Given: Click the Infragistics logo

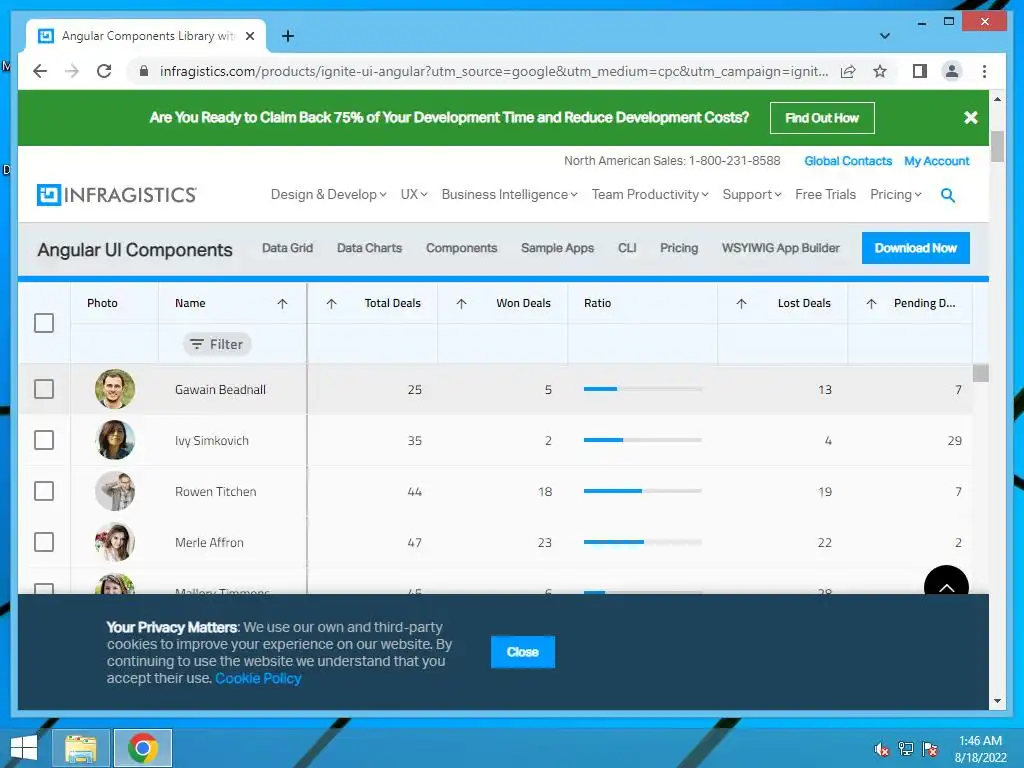Looking at the screenshot, I should point(116,195).
